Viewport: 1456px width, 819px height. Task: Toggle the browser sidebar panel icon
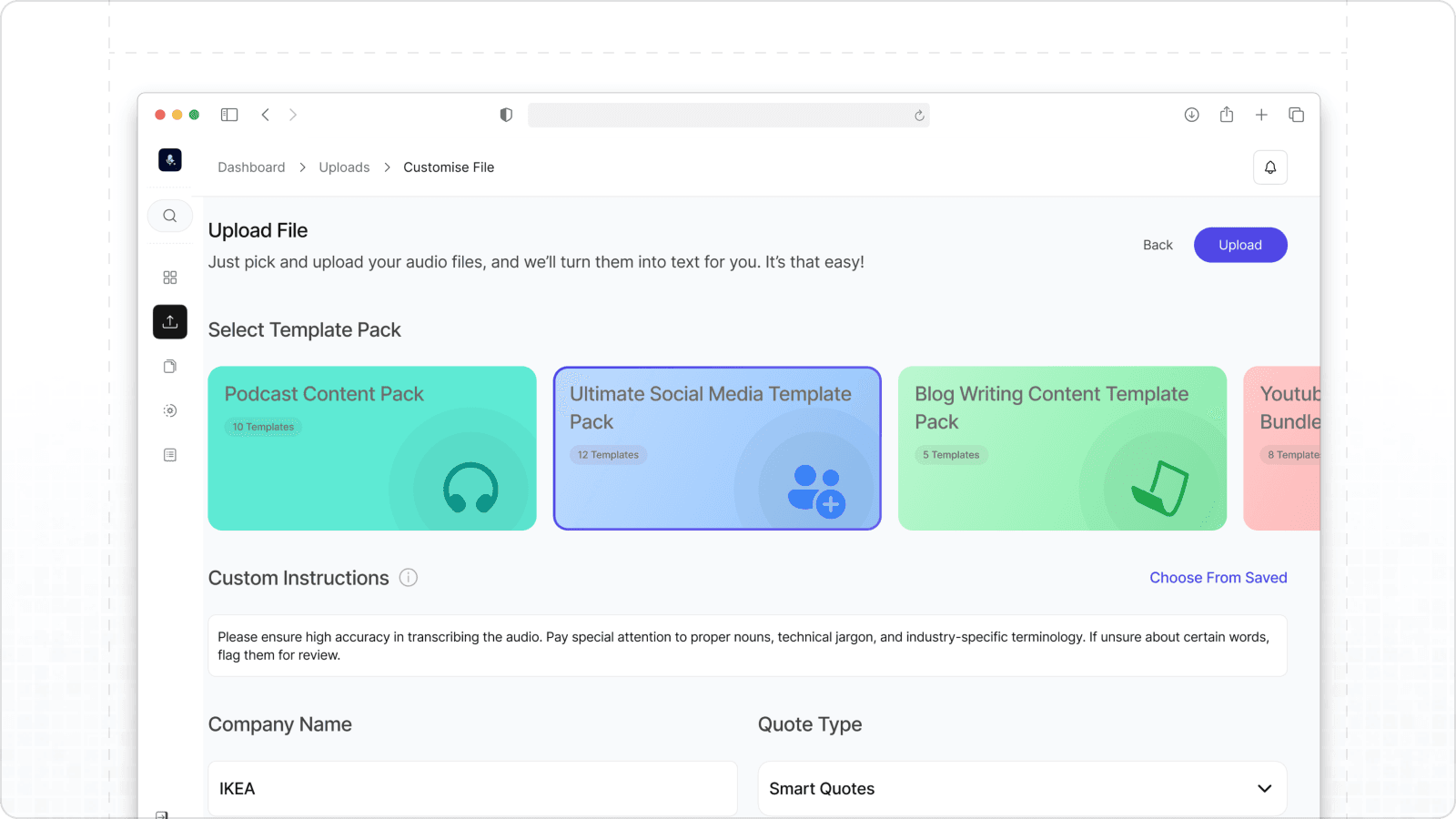229,115
